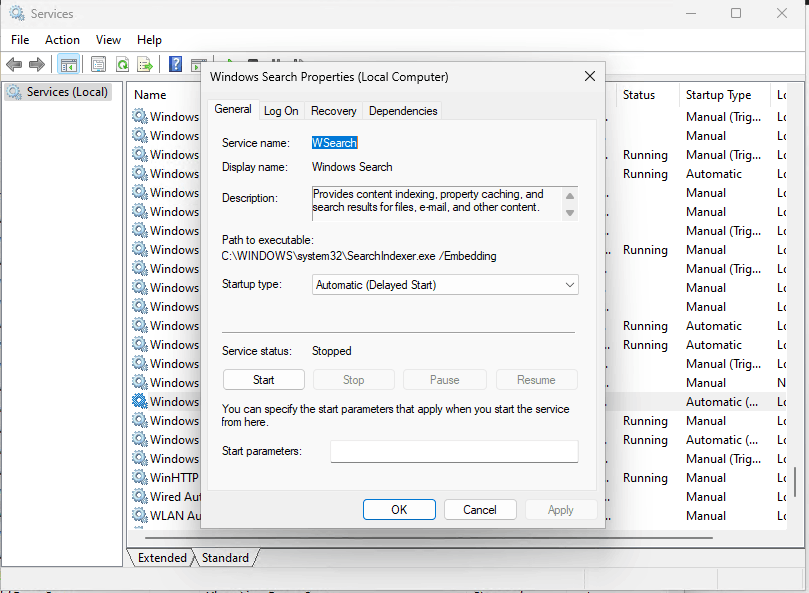
Task: Click the Name column header
Action: (x=150, y=95)
